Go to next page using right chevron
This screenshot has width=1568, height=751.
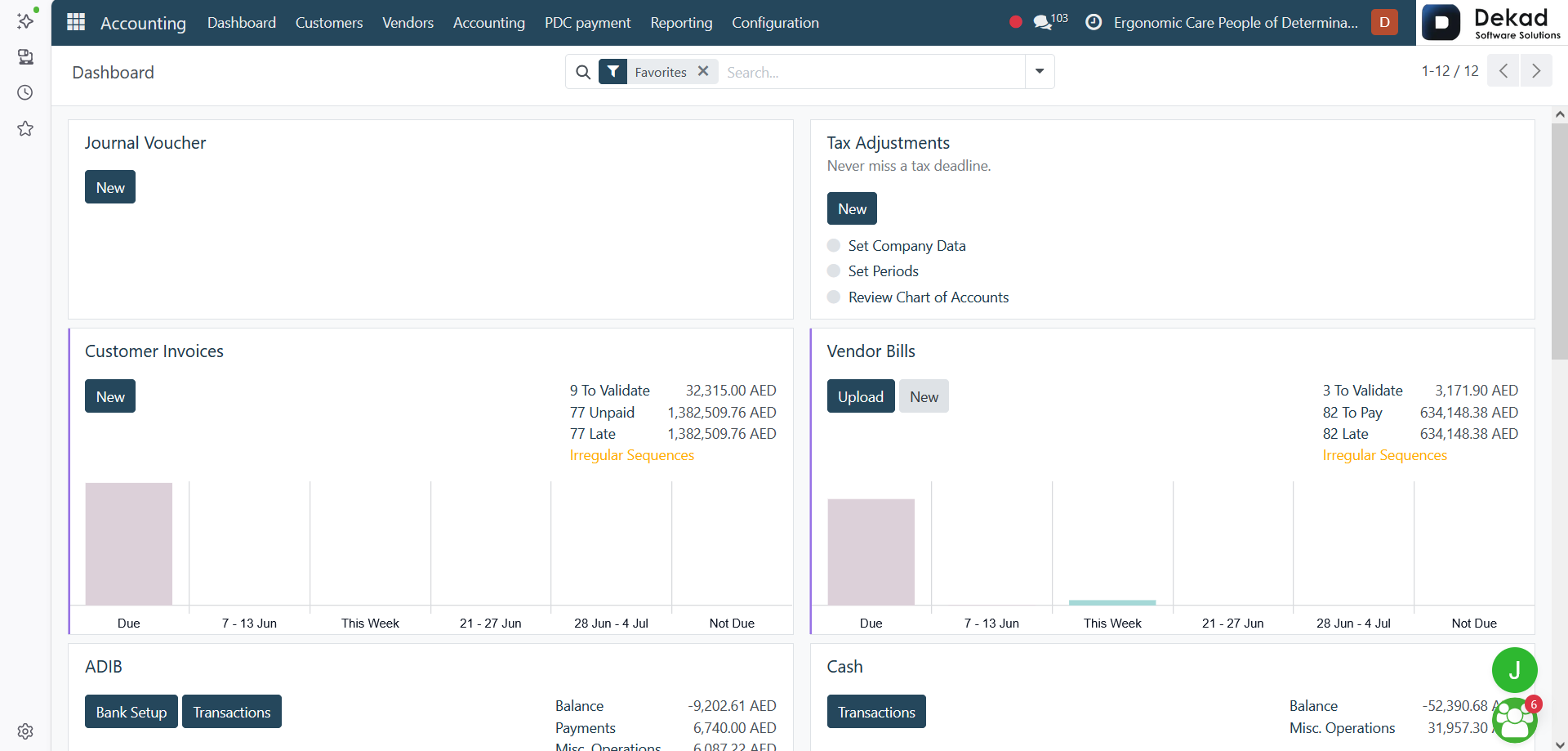coord(1536,71)
